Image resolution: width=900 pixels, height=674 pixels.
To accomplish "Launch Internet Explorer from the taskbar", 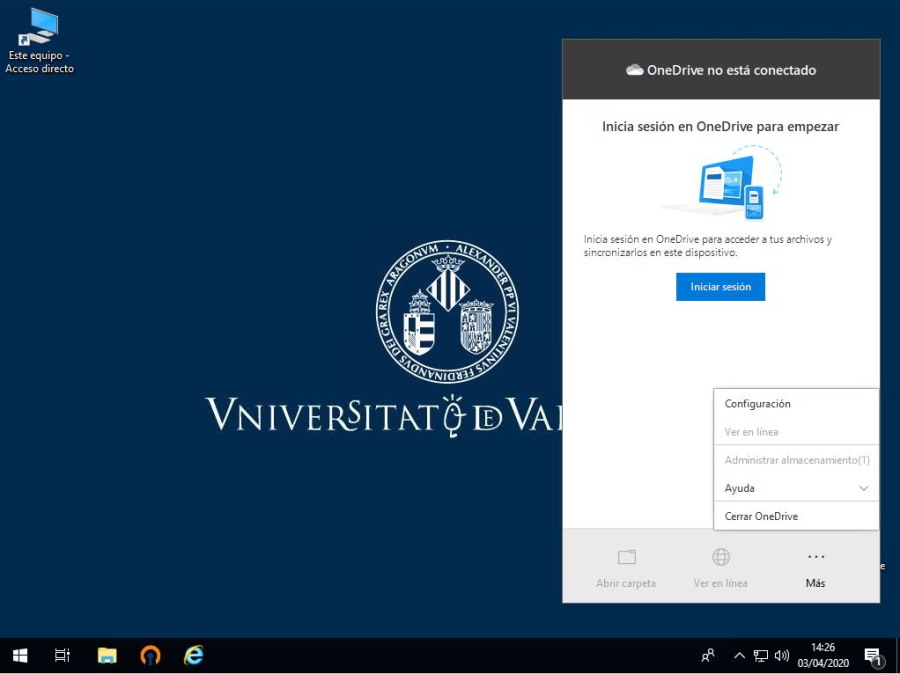I will coord(193,655).
